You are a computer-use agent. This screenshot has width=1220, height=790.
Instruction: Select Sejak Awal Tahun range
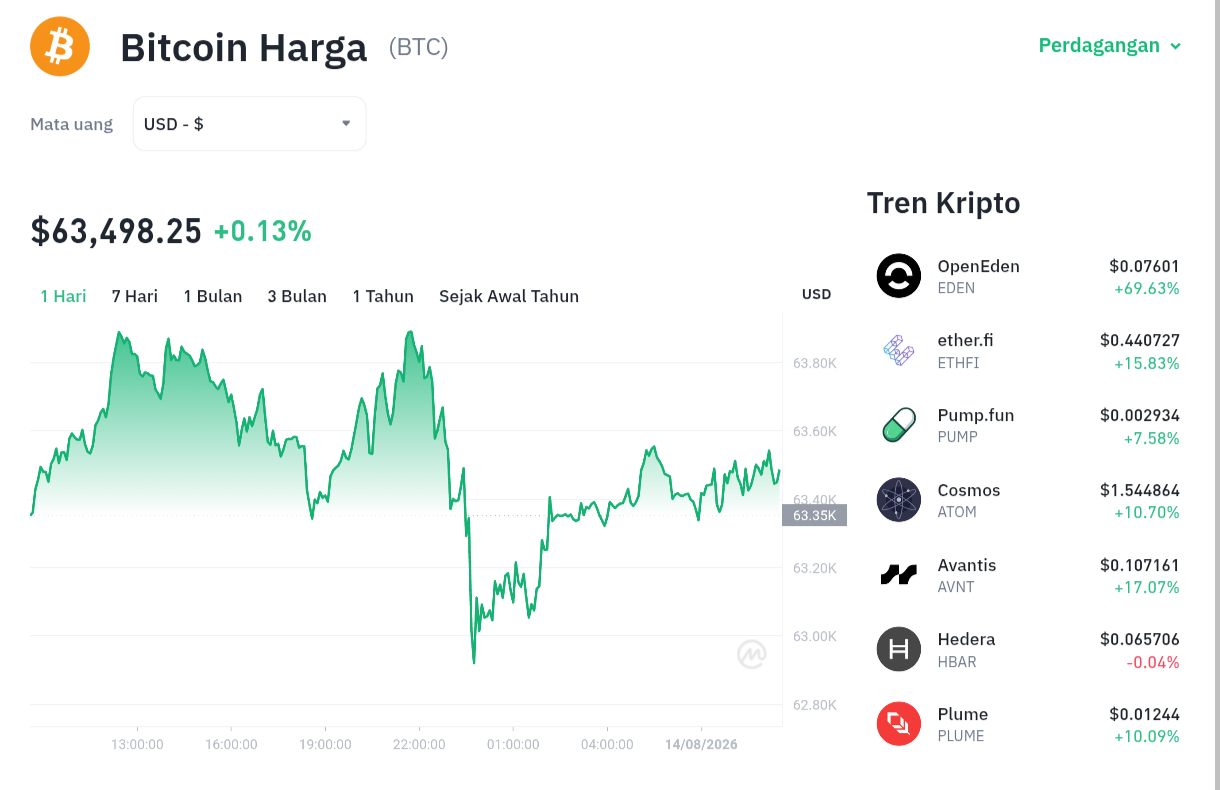(x=509, y=296)
